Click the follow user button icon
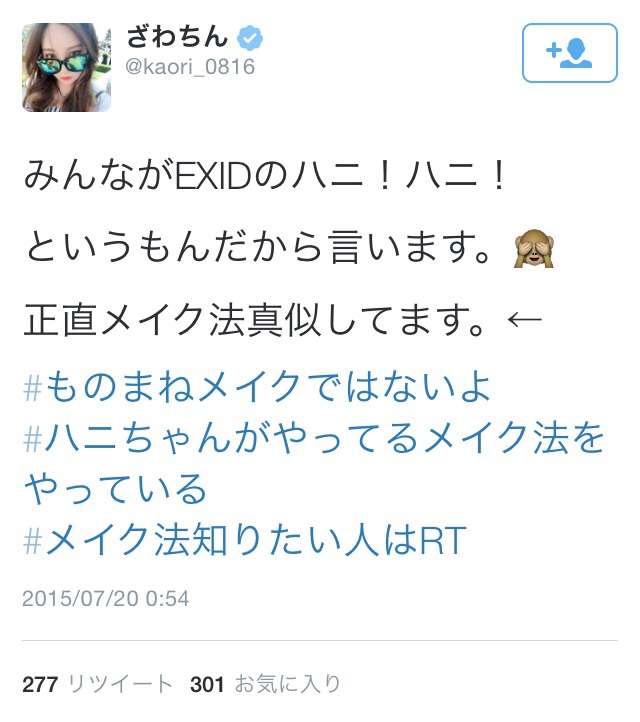 [x=570, y=53]
